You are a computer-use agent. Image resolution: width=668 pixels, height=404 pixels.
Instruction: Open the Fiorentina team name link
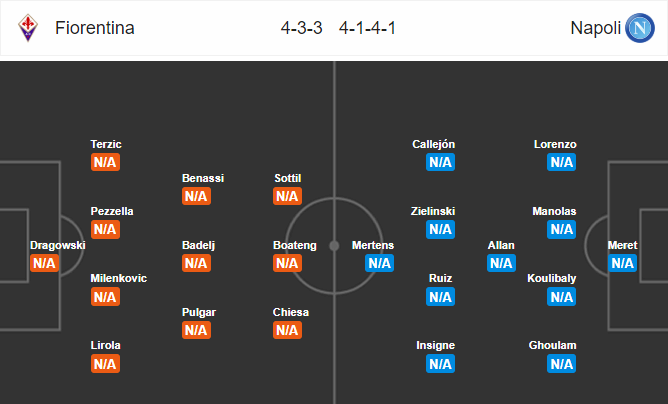(x=95, y=28)
